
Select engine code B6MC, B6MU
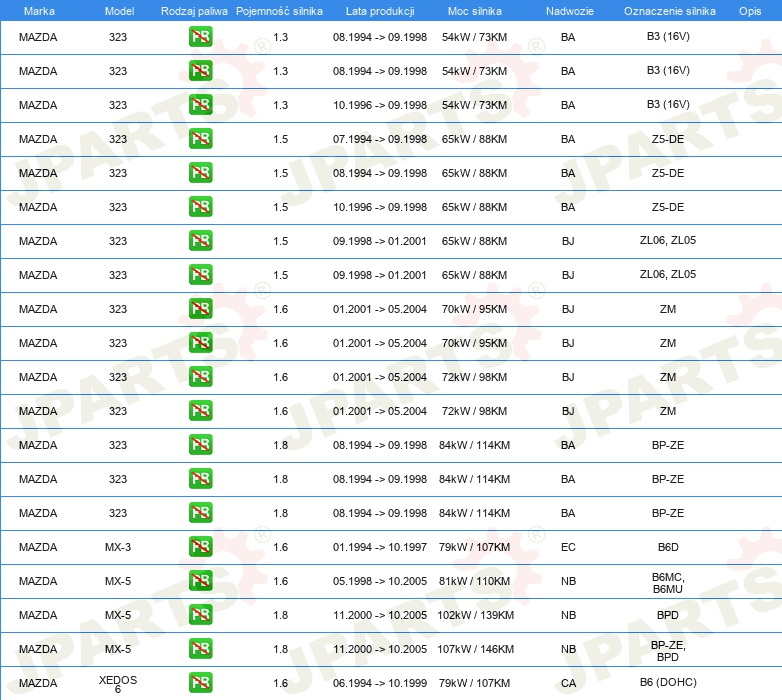click(668, 583)
